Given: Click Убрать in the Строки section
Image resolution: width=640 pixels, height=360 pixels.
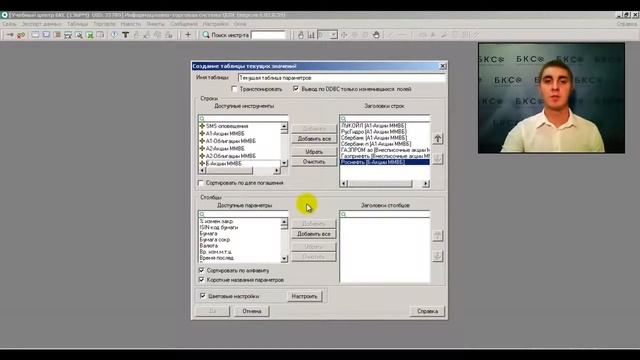Looking at the screenshot, I should coord(314,152).
